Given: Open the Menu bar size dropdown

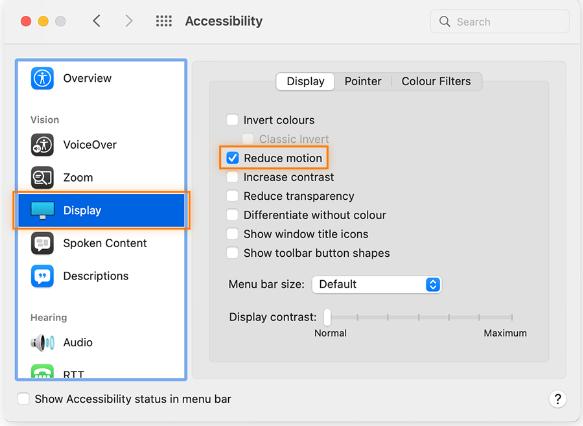Looking at the screenshot, I should coord(377,284).
